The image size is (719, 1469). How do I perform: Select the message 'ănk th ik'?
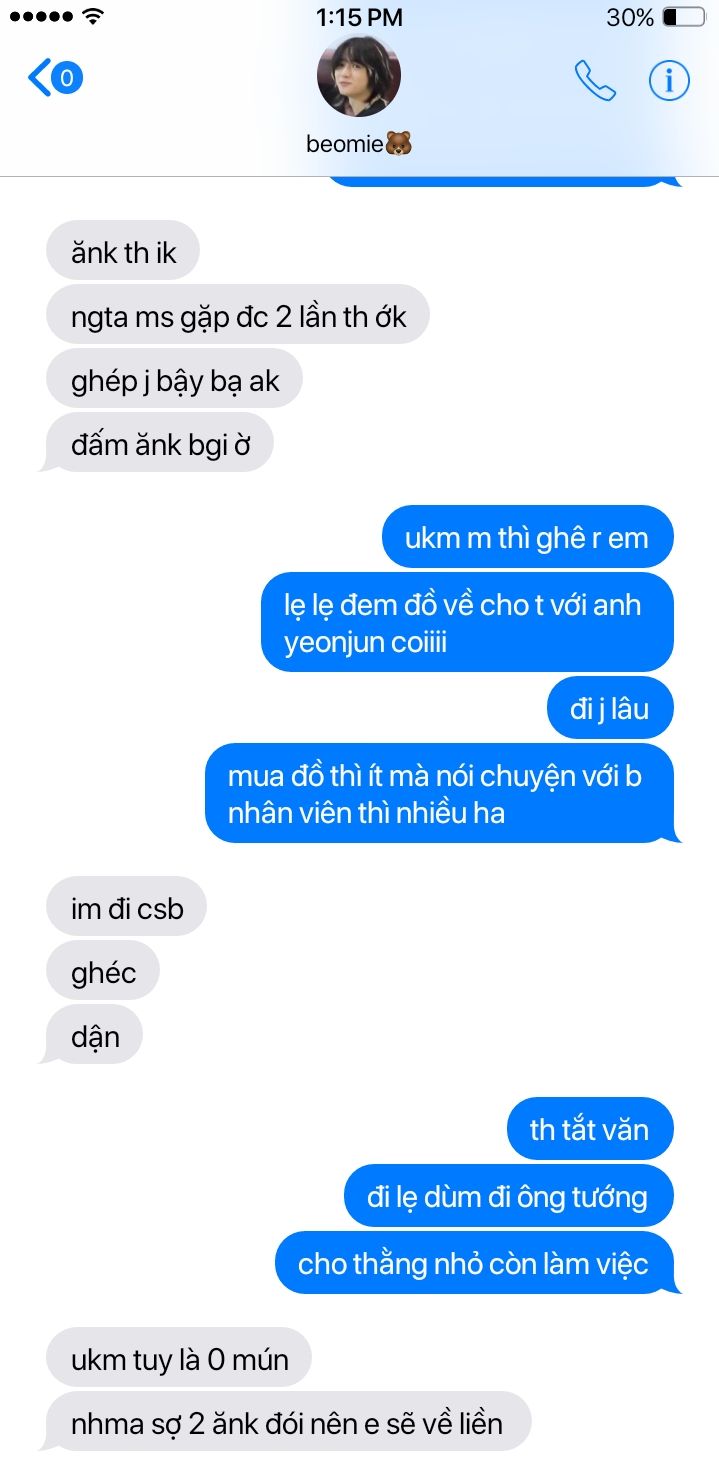pos(123,252)
